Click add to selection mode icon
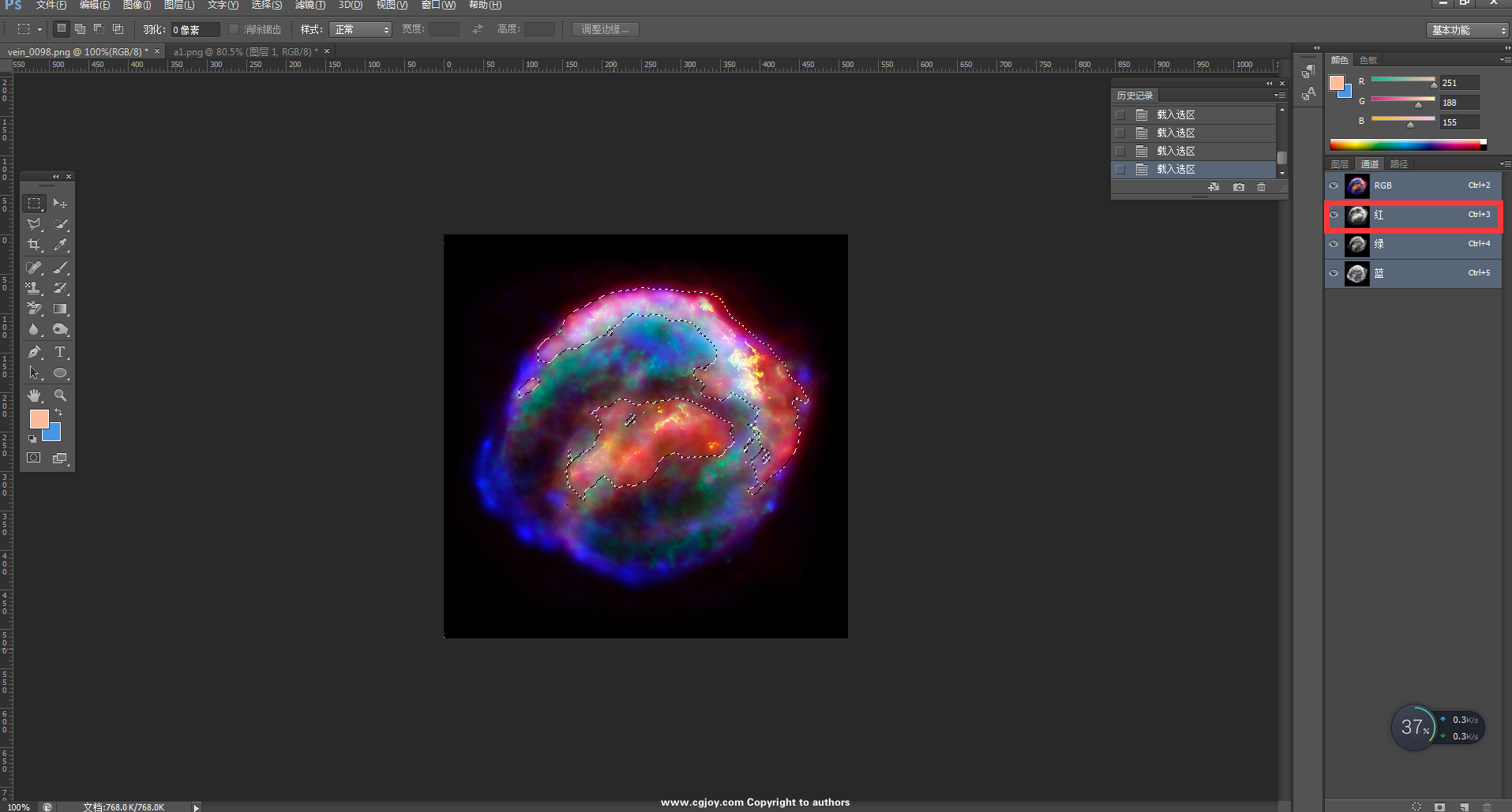The width and height of the screenshot is (1512, 812). click(81, 29)
